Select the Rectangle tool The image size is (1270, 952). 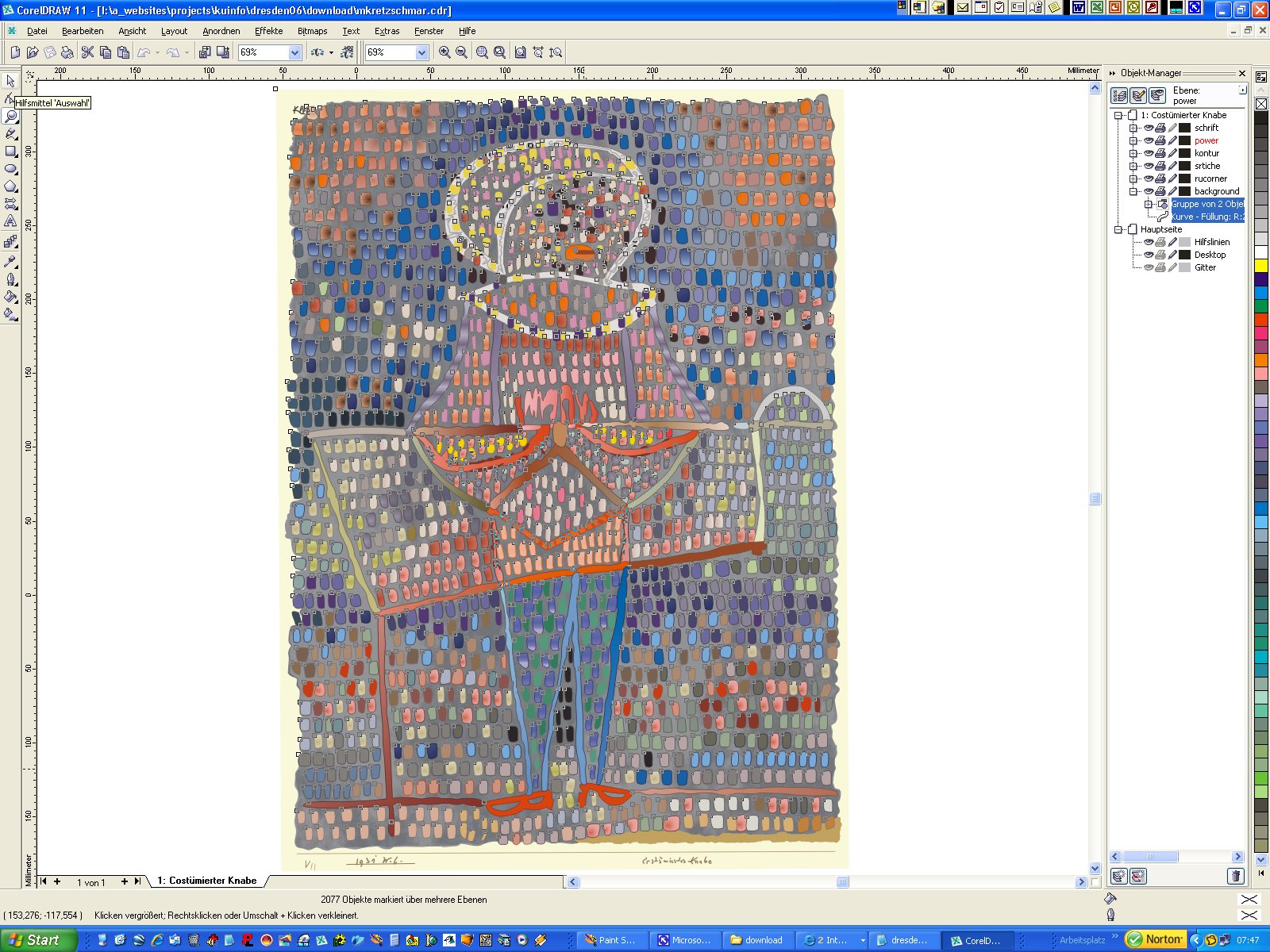(x=10, y=151)
